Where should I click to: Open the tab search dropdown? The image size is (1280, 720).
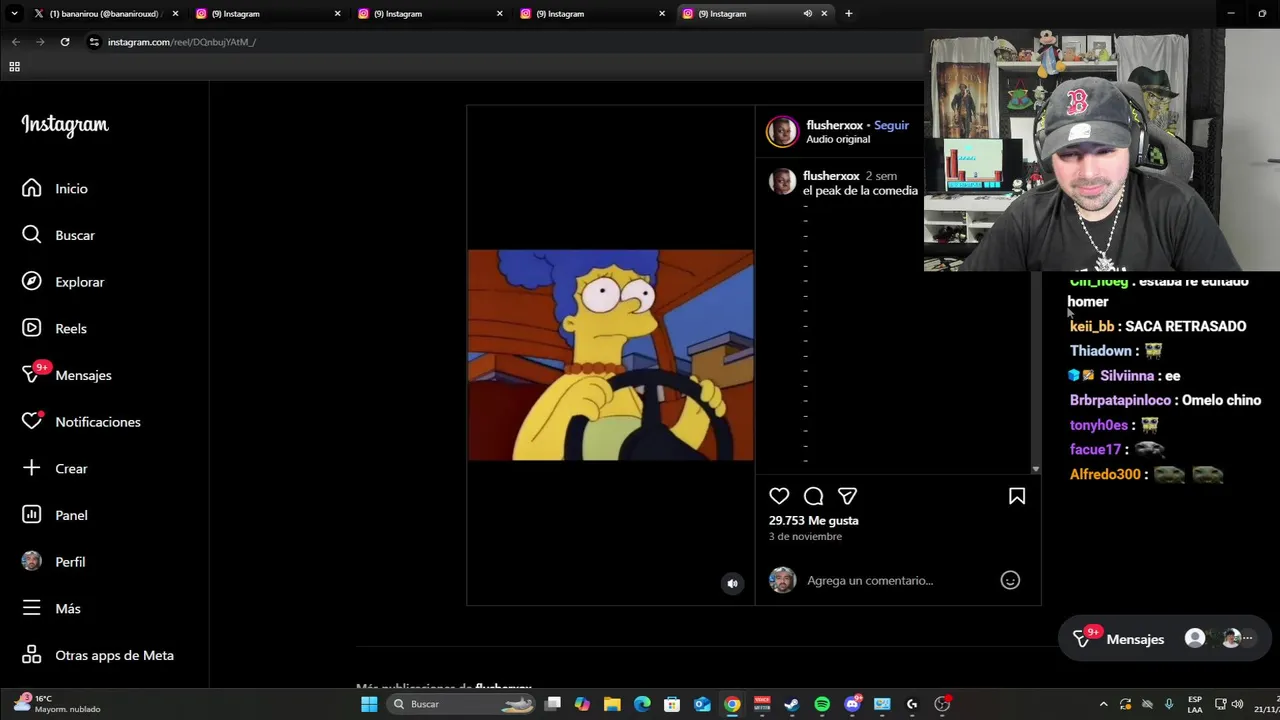point(14,14)
